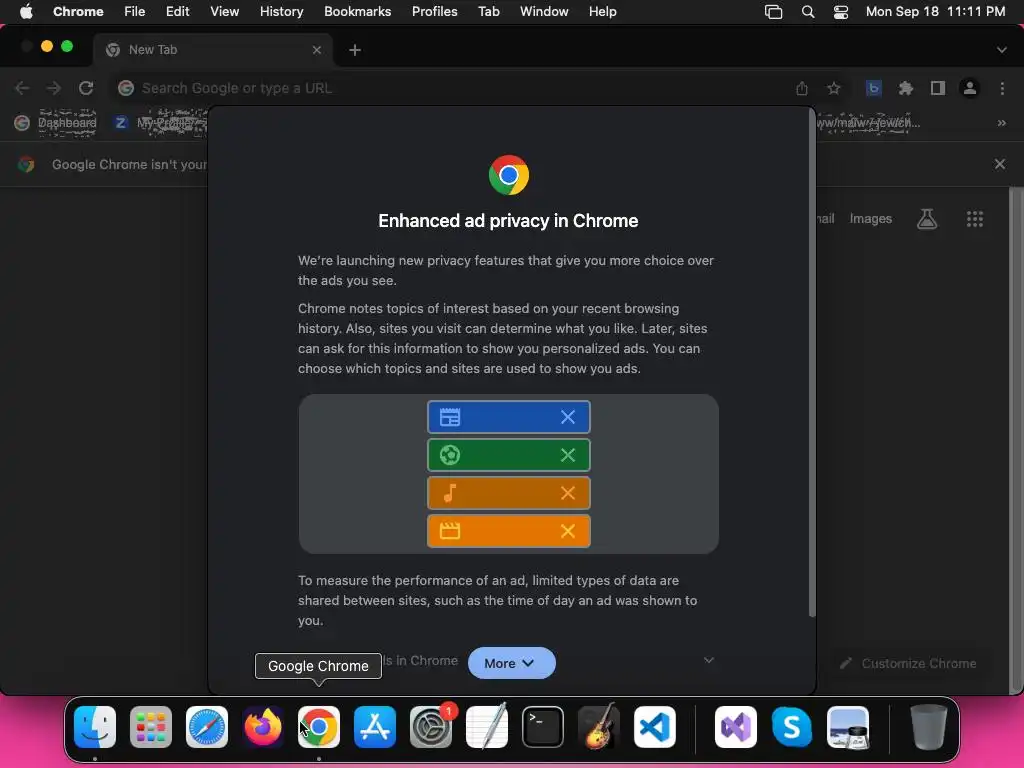Screen dimensions: 1024x768
Task: Open the Tab menu
Action: tap(488, 11)
